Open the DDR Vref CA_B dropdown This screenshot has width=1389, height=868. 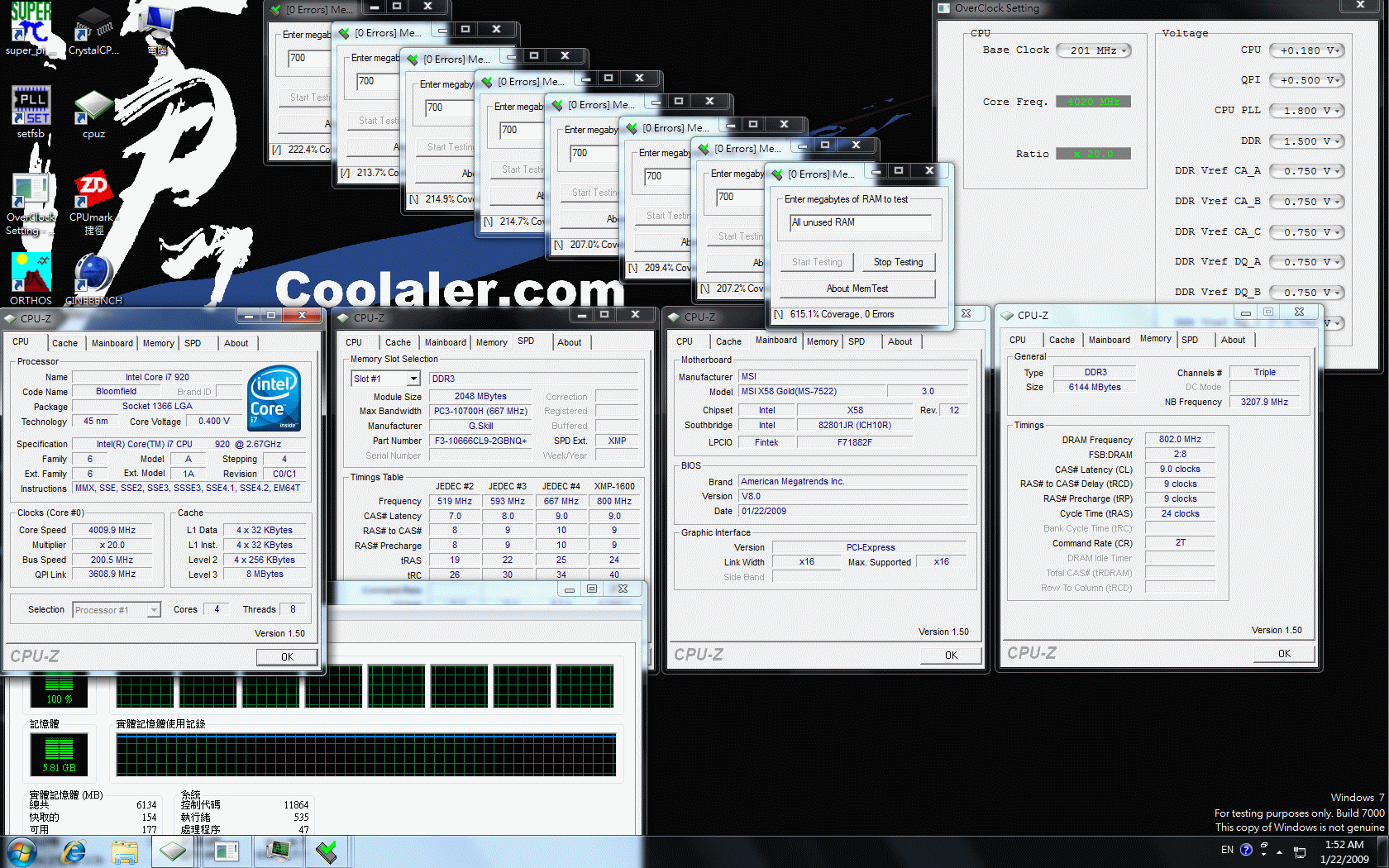(1306, 202)
